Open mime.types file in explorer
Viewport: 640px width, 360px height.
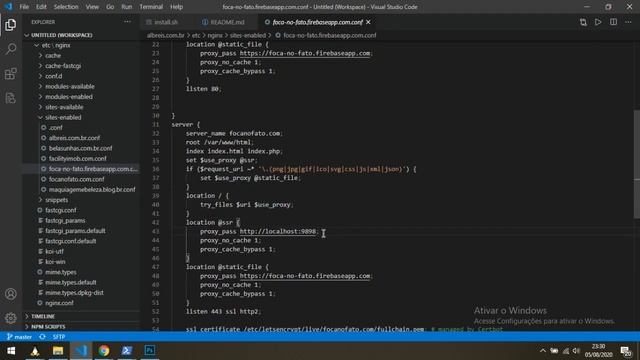[61, 272]
